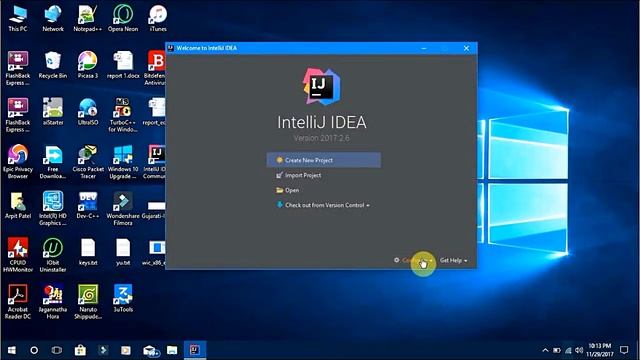Select the Wondershare Filmora shortcut
640x360 pixels.
(123, 208)
